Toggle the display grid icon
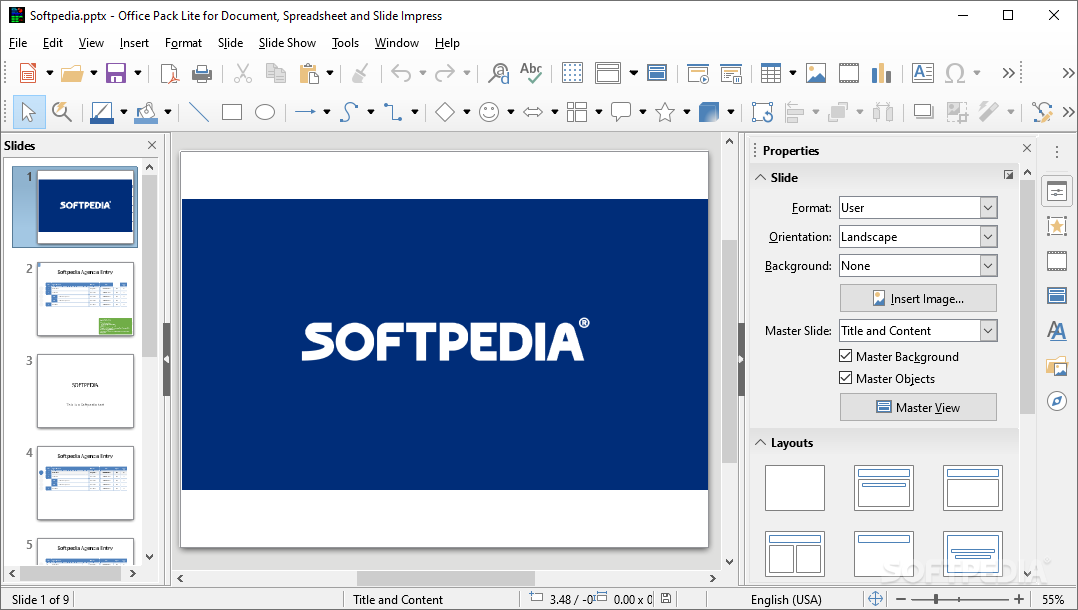Screen dimensions: 1078x610 (x=572, y=73)
